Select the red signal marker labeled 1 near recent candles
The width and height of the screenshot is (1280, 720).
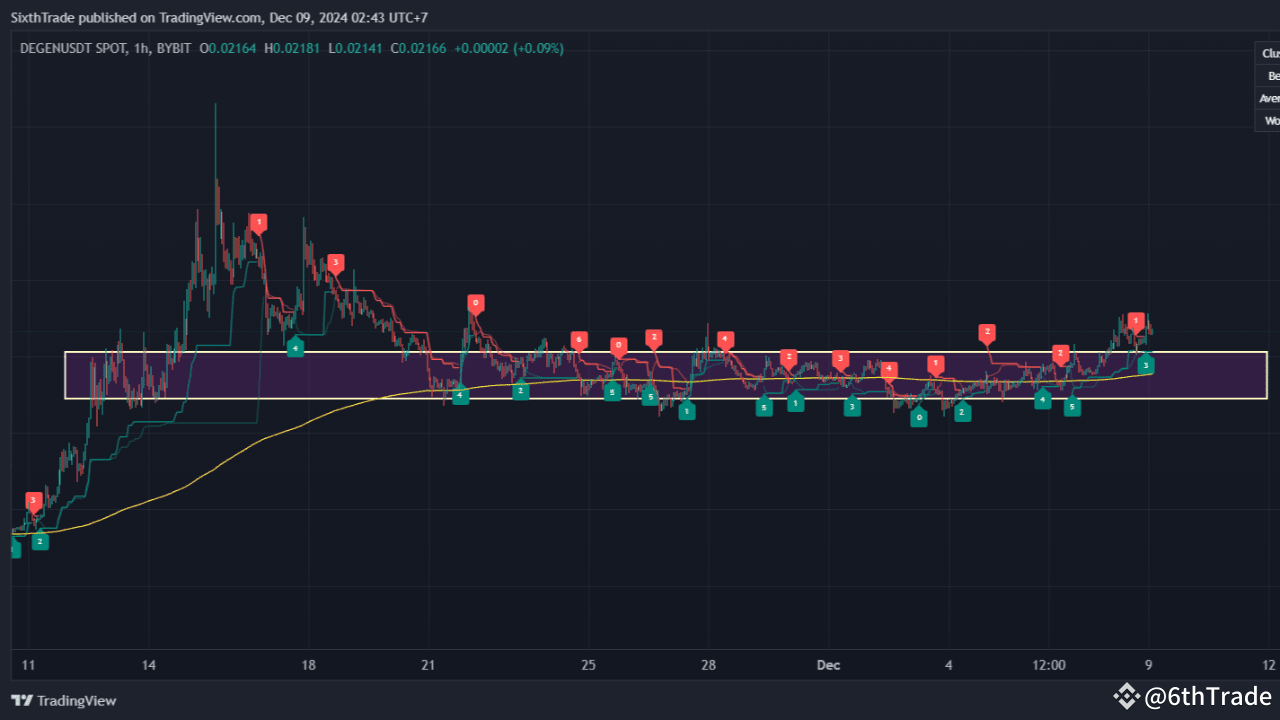[x=1135, y=321]
